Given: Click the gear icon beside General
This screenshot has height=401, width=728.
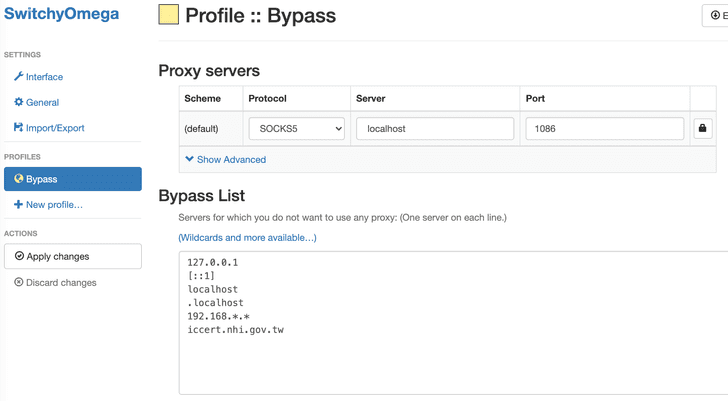Looking at the screenshot, I should [18, 102].
